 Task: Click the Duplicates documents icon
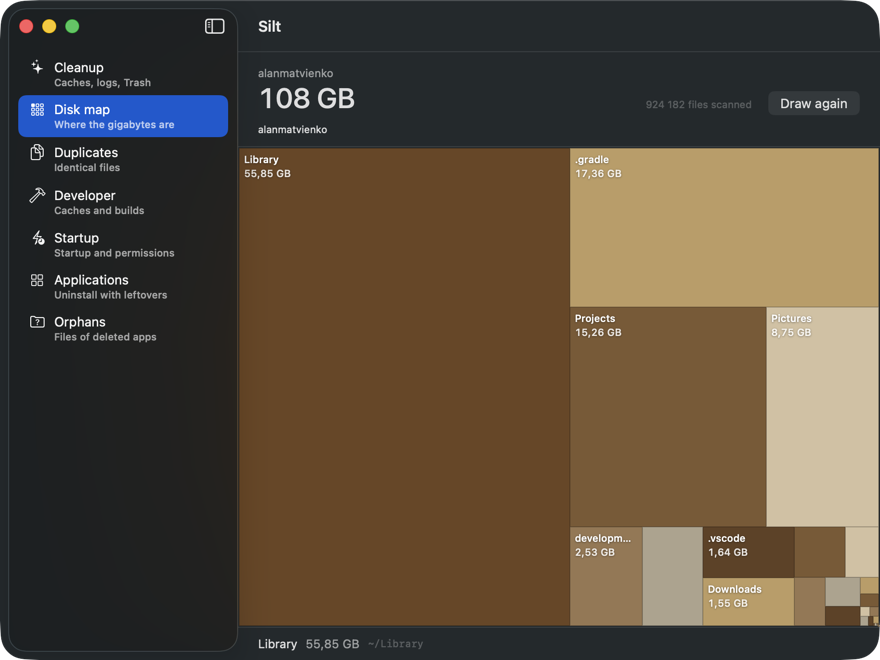37,152
